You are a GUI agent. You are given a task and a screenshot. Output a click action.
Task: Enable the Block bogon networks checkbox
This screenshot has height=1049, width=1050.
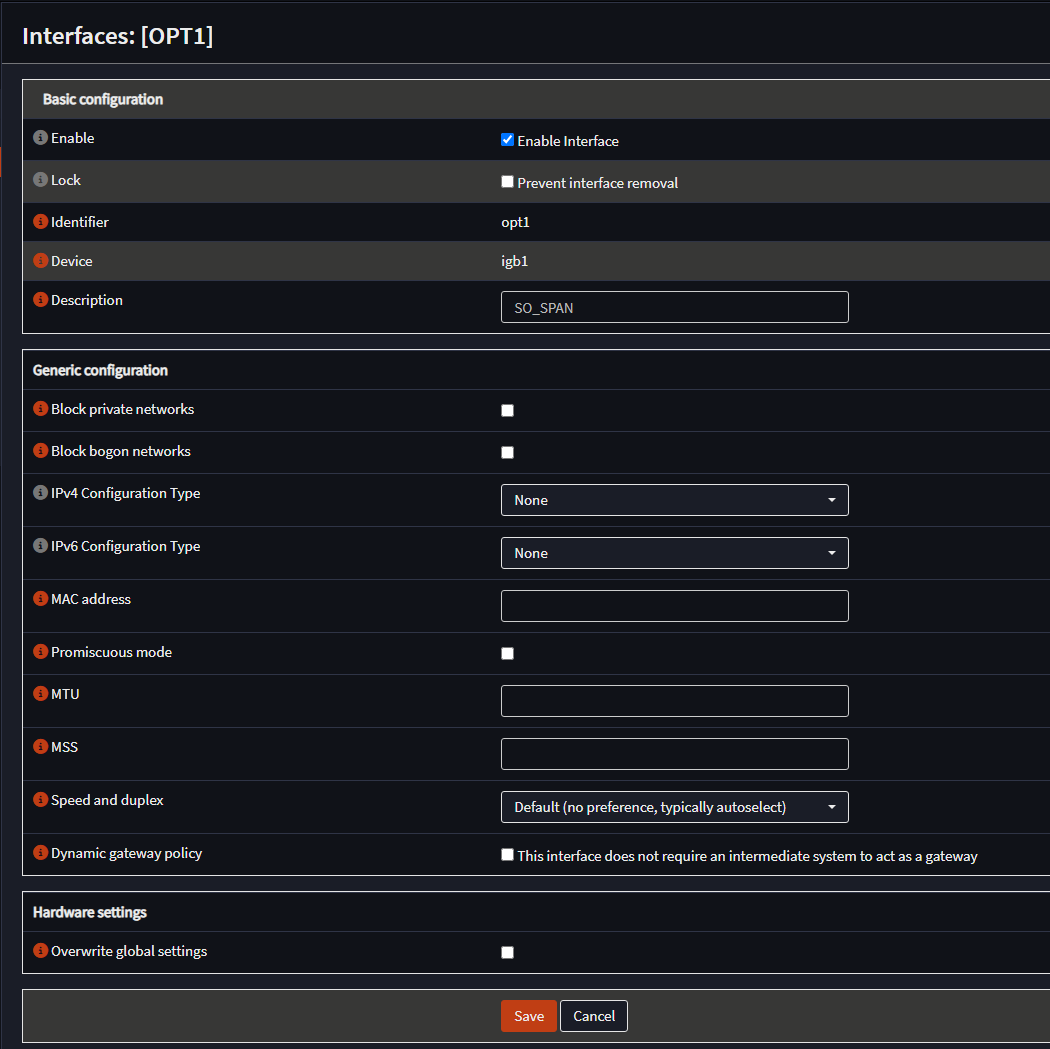(x=508, y=453)
